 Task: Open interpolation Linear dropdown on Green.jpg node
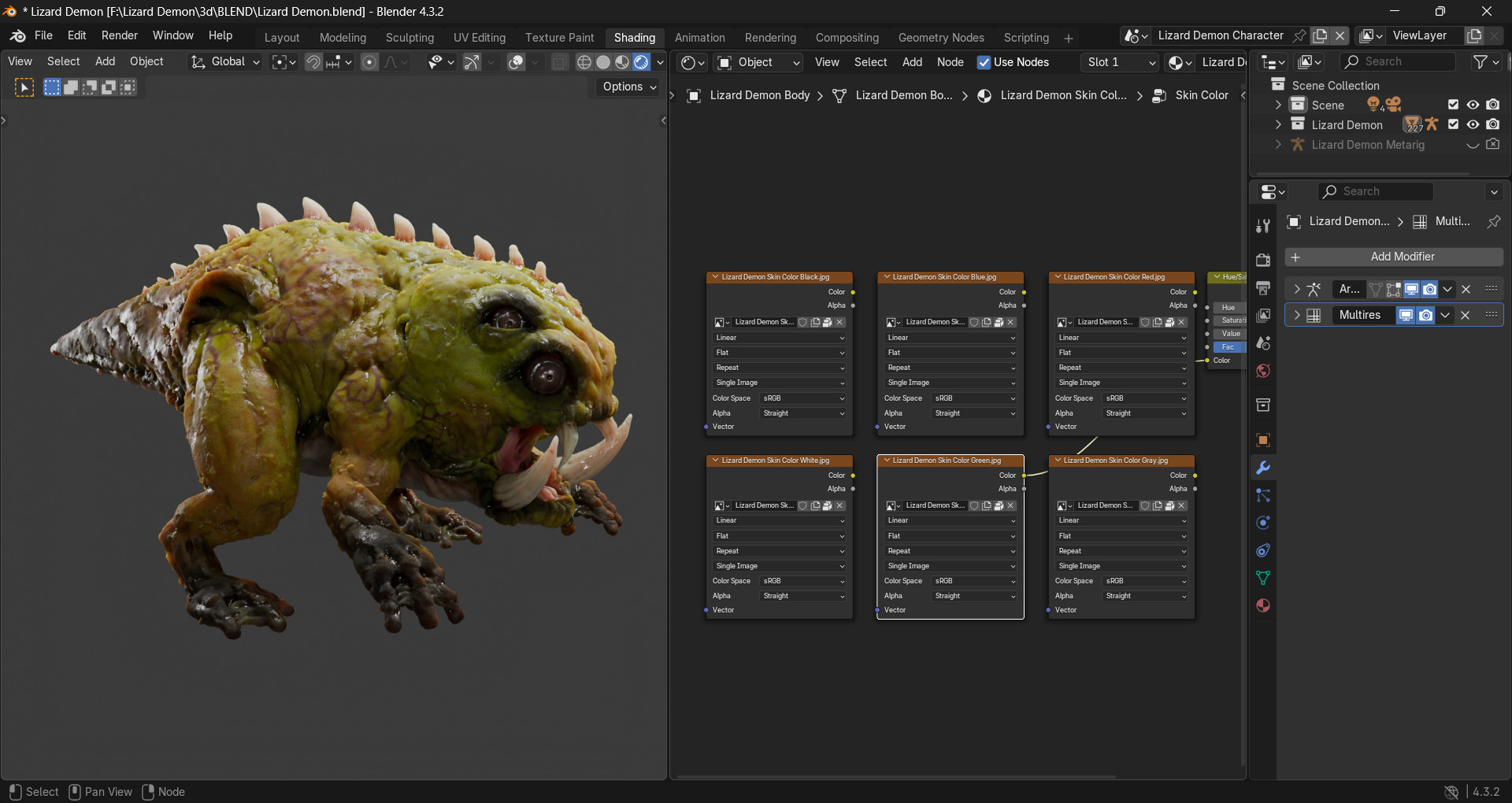(x=951, y=520)
